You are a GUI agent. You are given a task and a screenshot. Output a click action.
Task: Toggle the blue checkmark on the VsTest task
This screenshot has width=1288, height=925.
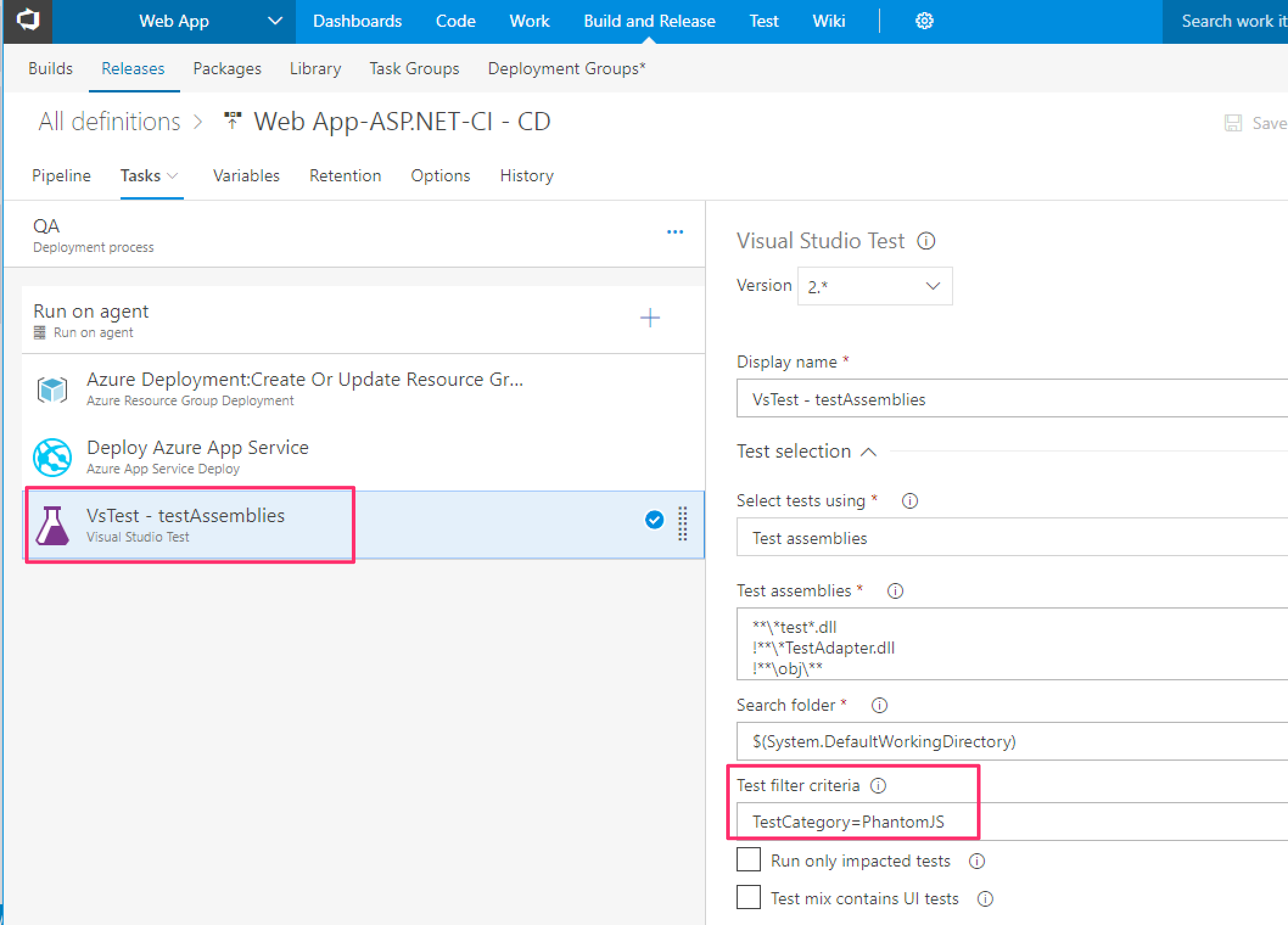[x=654, y=520]
